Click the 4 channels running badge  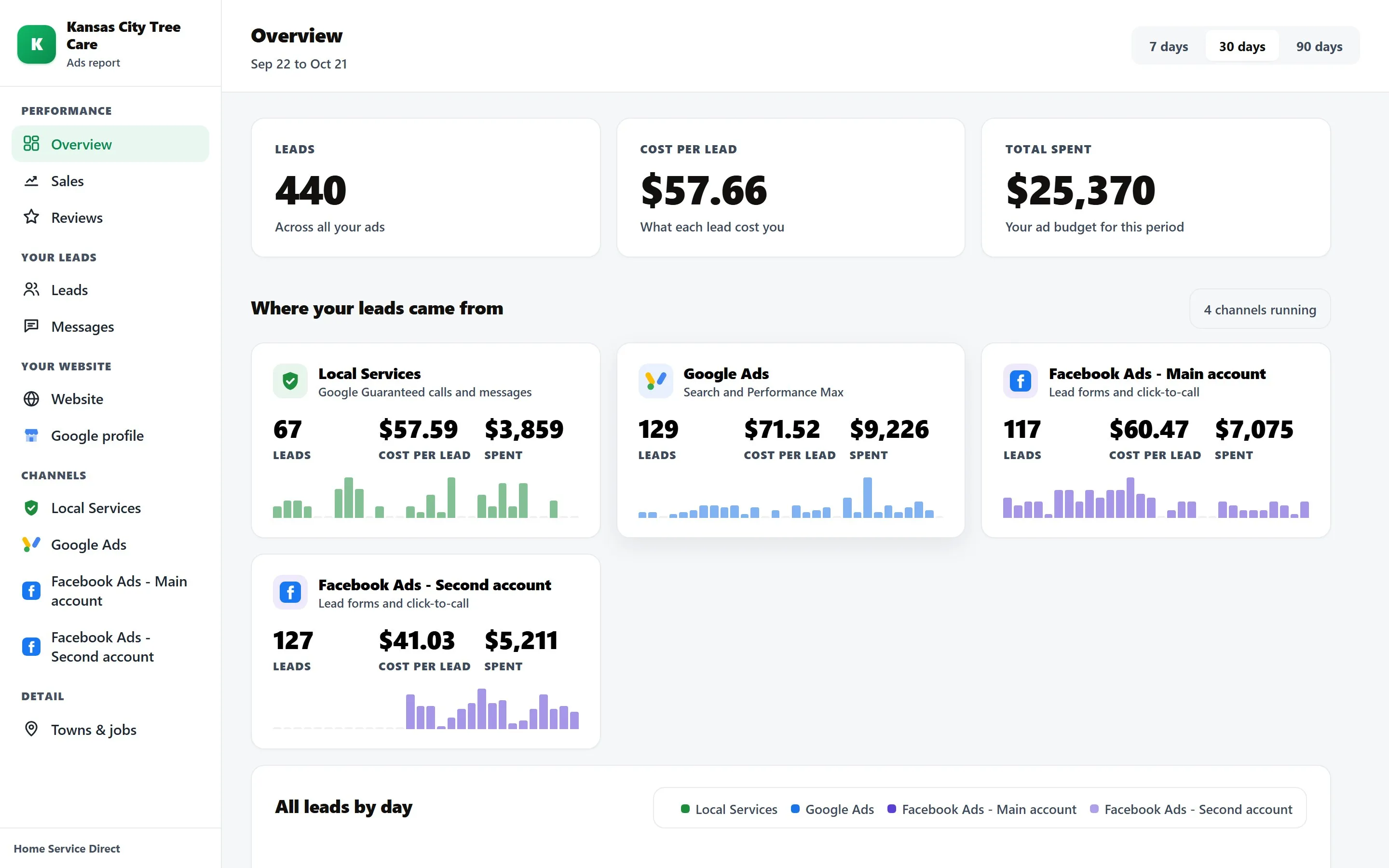click(1260, 310)
